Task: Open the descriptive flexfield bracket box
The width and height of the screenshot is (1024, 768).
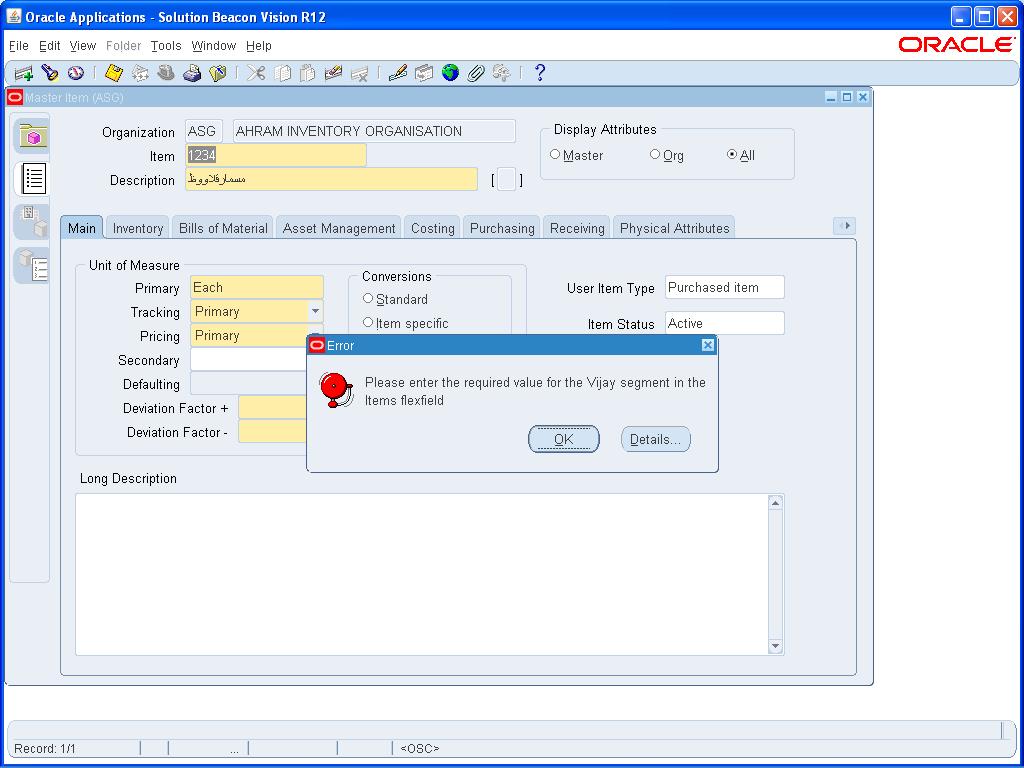Action: point(507,180)
